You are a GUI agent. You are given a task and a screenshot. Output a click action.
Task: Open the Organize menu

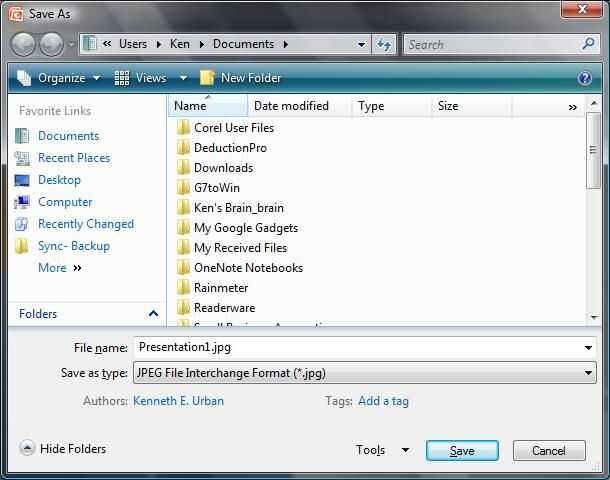(x=58, y=78)
